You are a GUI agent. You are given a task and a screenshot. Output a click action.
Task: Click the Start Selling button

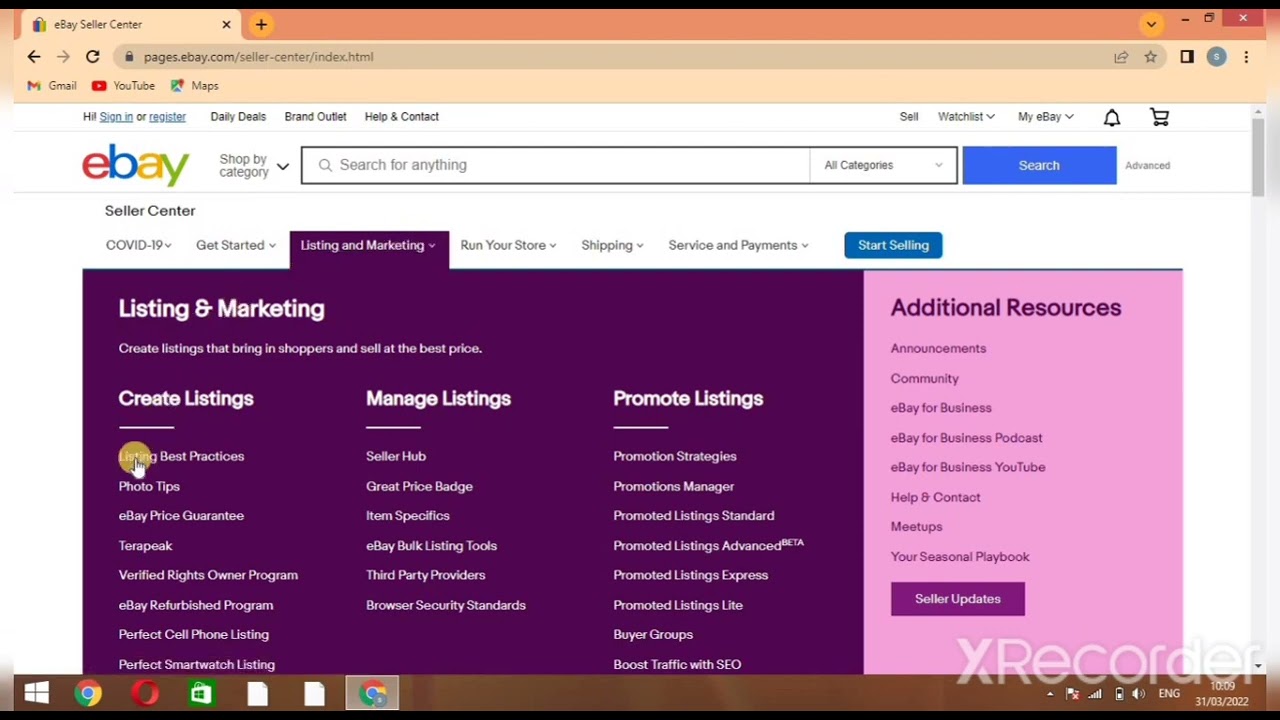893,245
